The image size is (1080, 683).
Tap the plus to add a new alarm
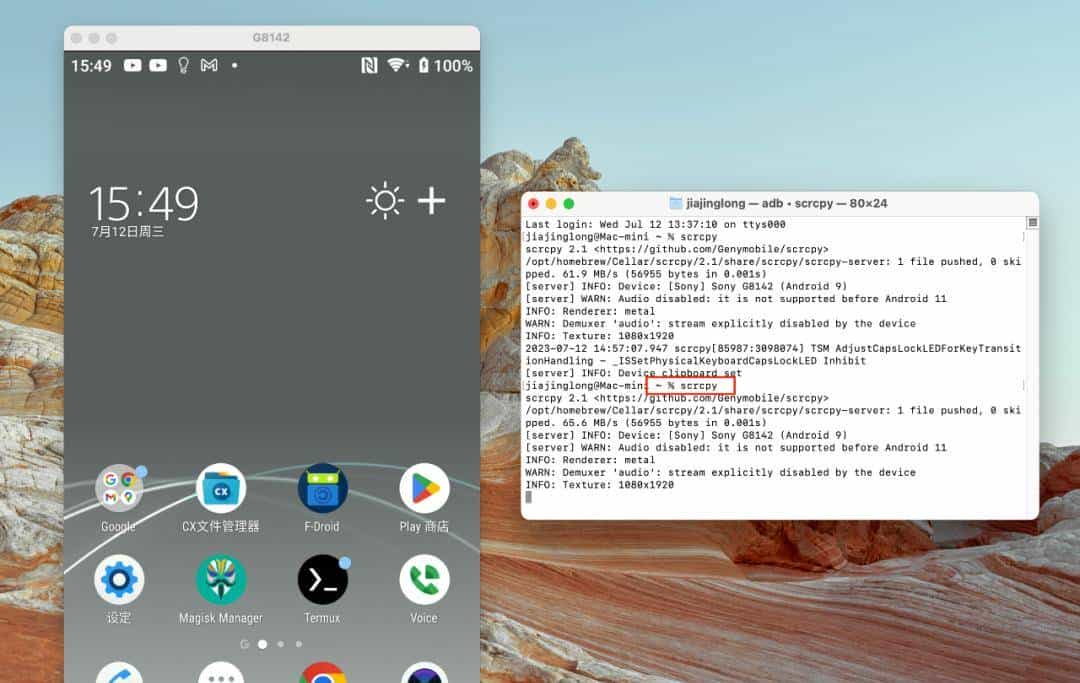[x=432, y=200]
